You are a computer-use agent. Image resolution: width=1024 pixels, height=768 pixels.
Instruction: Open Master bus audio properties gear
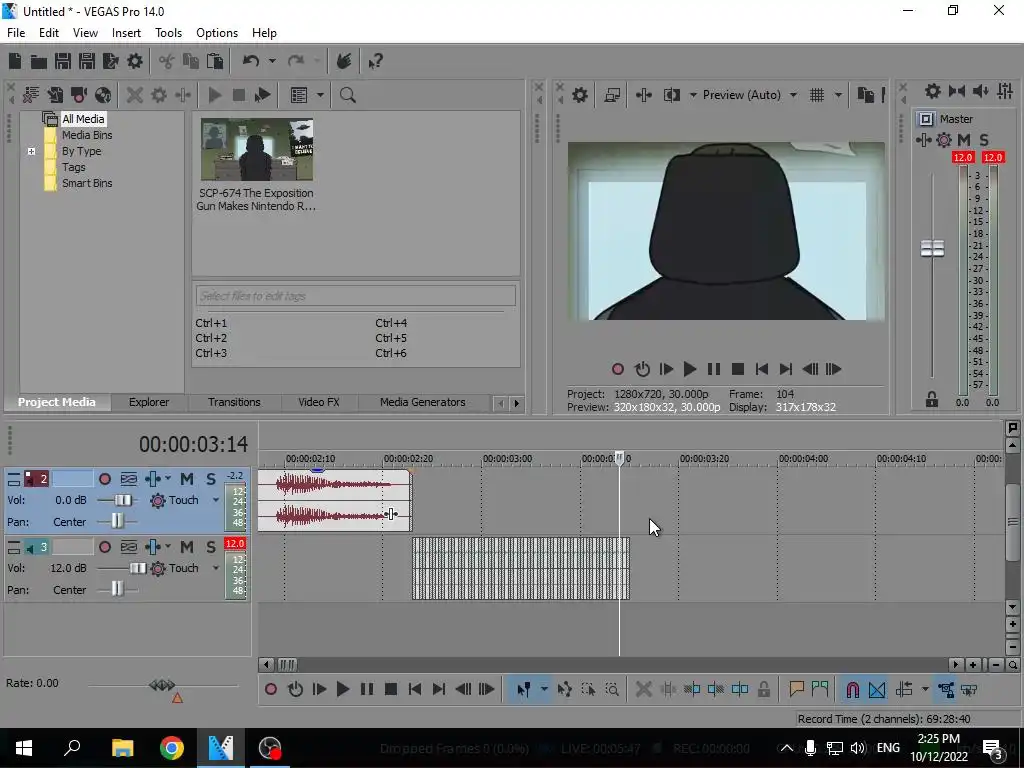pos(933,91)
